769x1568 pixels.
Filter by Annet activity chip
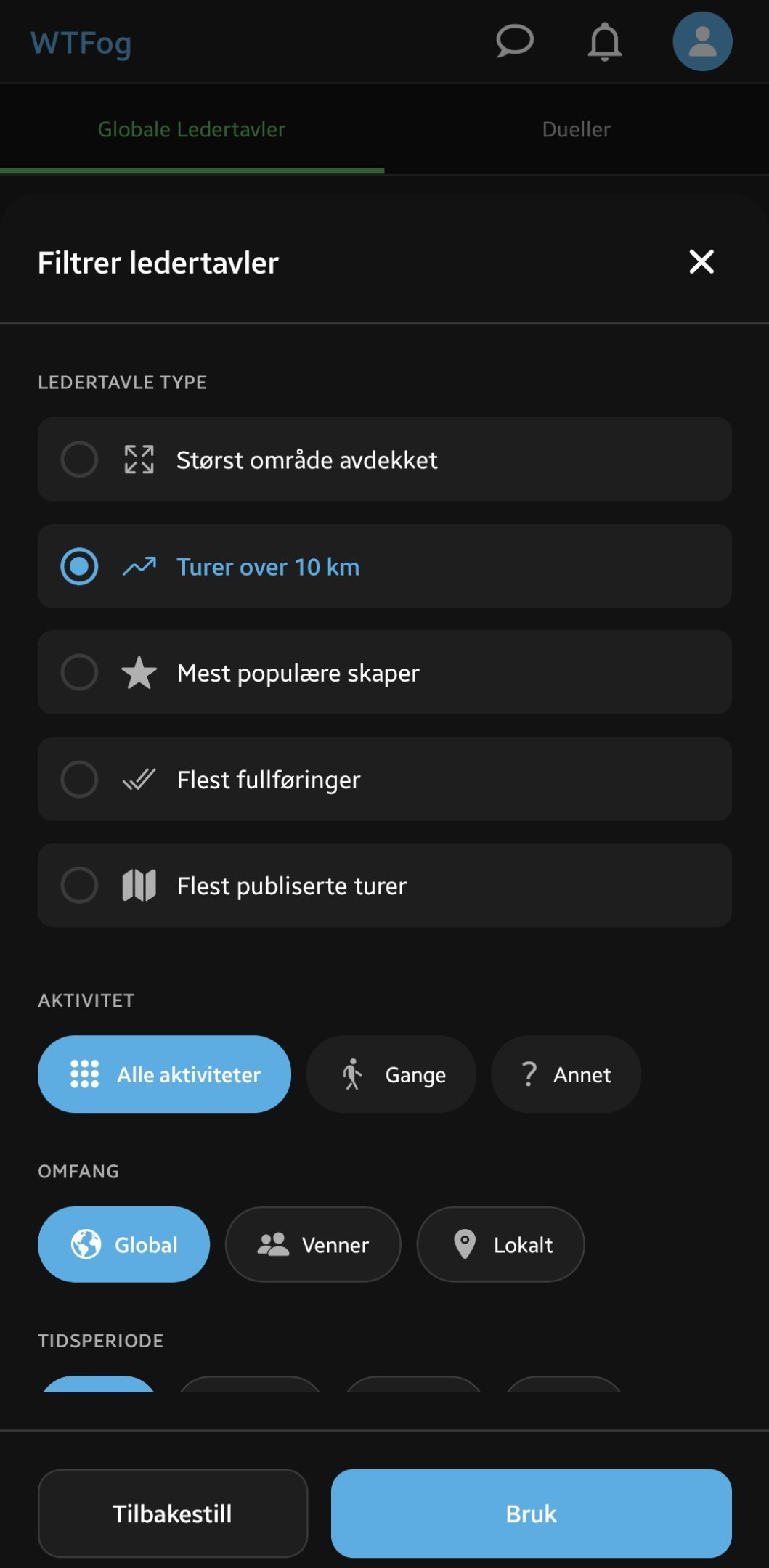pyautogui.click(x=566, y=1074)
